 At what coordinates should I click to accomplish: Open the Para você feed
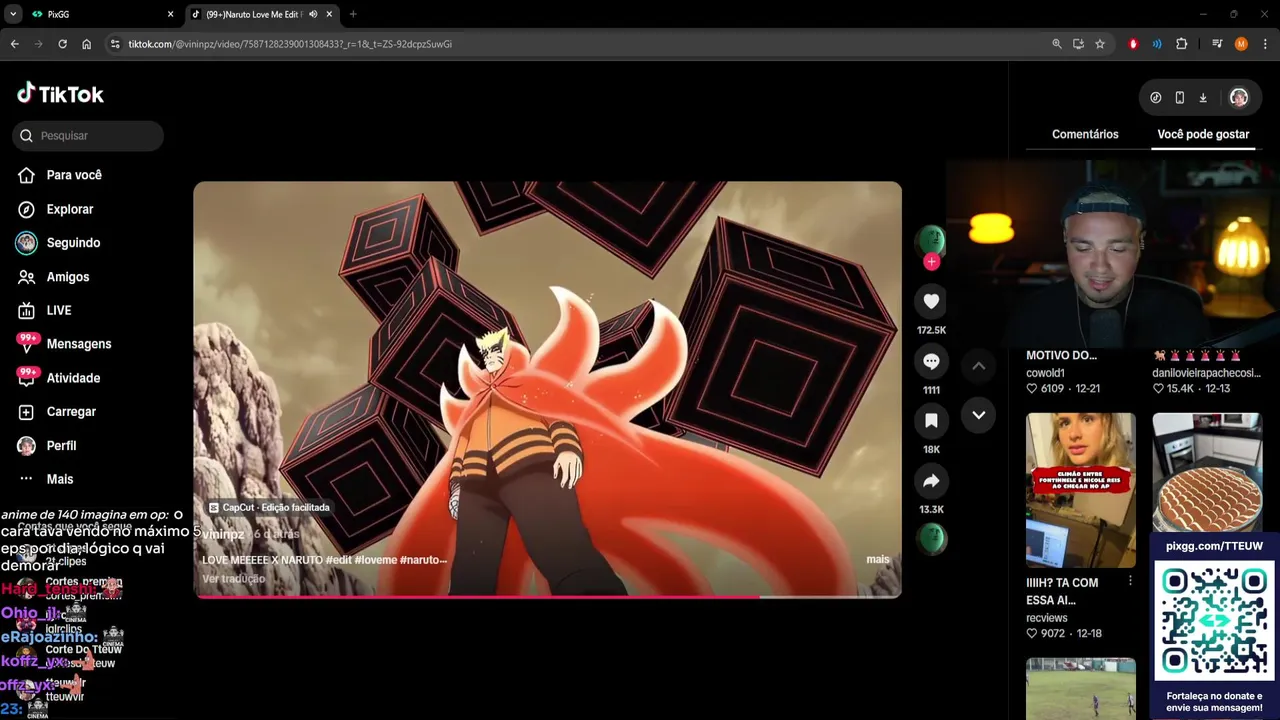(60, 175)
